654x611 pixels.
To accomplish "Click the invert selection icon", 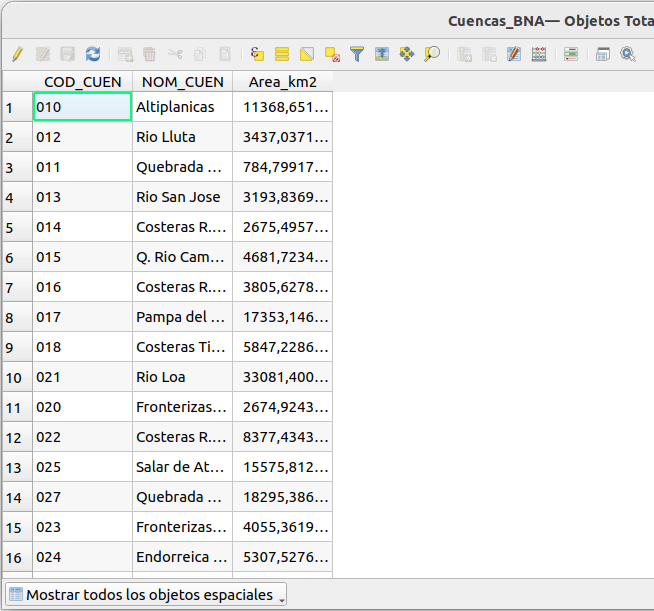I will 307,54.
